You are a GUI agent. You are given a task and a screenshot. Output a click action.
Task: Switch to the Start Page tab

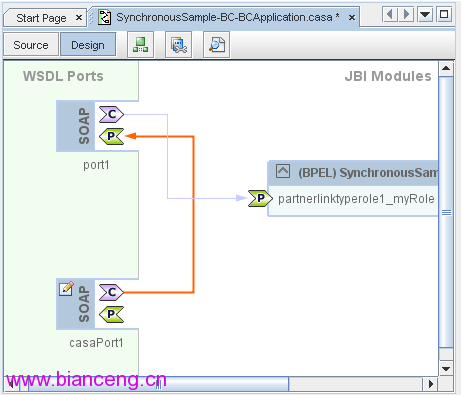(41, 18)
